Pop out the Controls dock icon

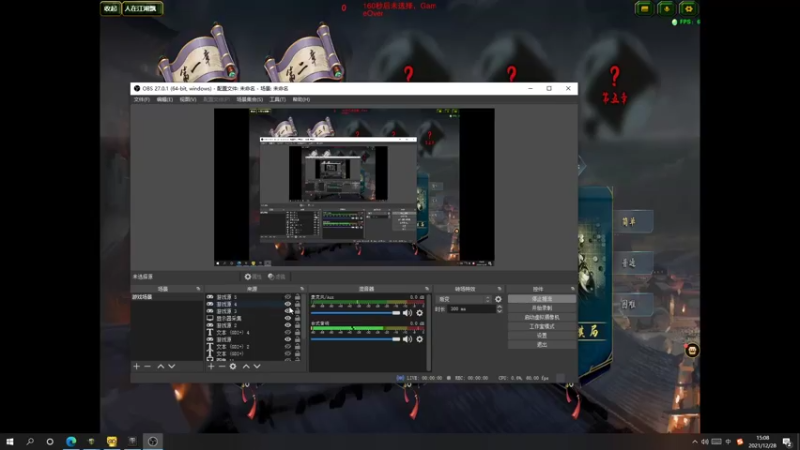[x=572, y=289]
